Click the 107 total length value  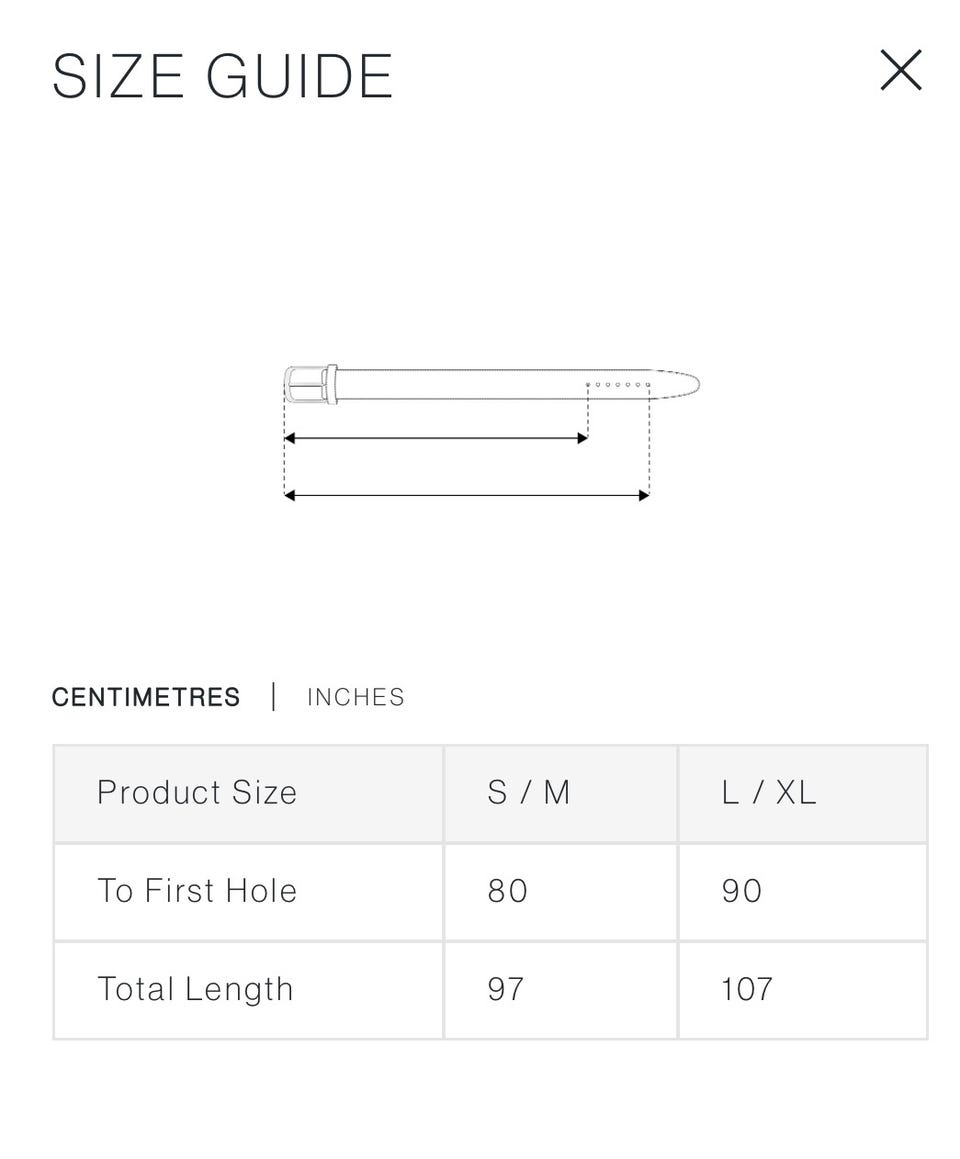[747, 989]
